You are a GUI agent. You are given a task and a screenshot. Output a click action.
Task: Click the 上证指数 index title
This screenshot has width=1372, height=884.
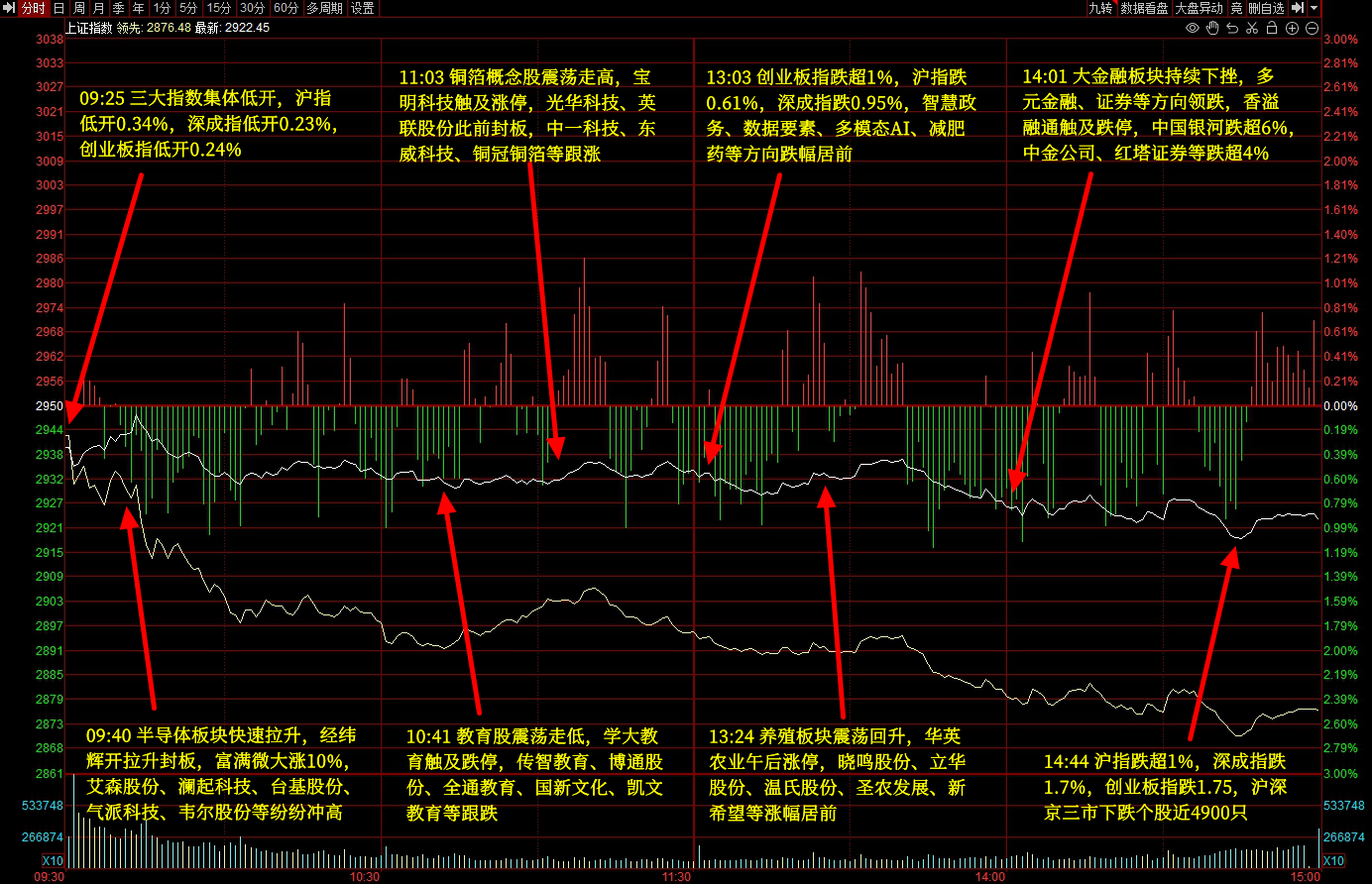coord(88,28)
